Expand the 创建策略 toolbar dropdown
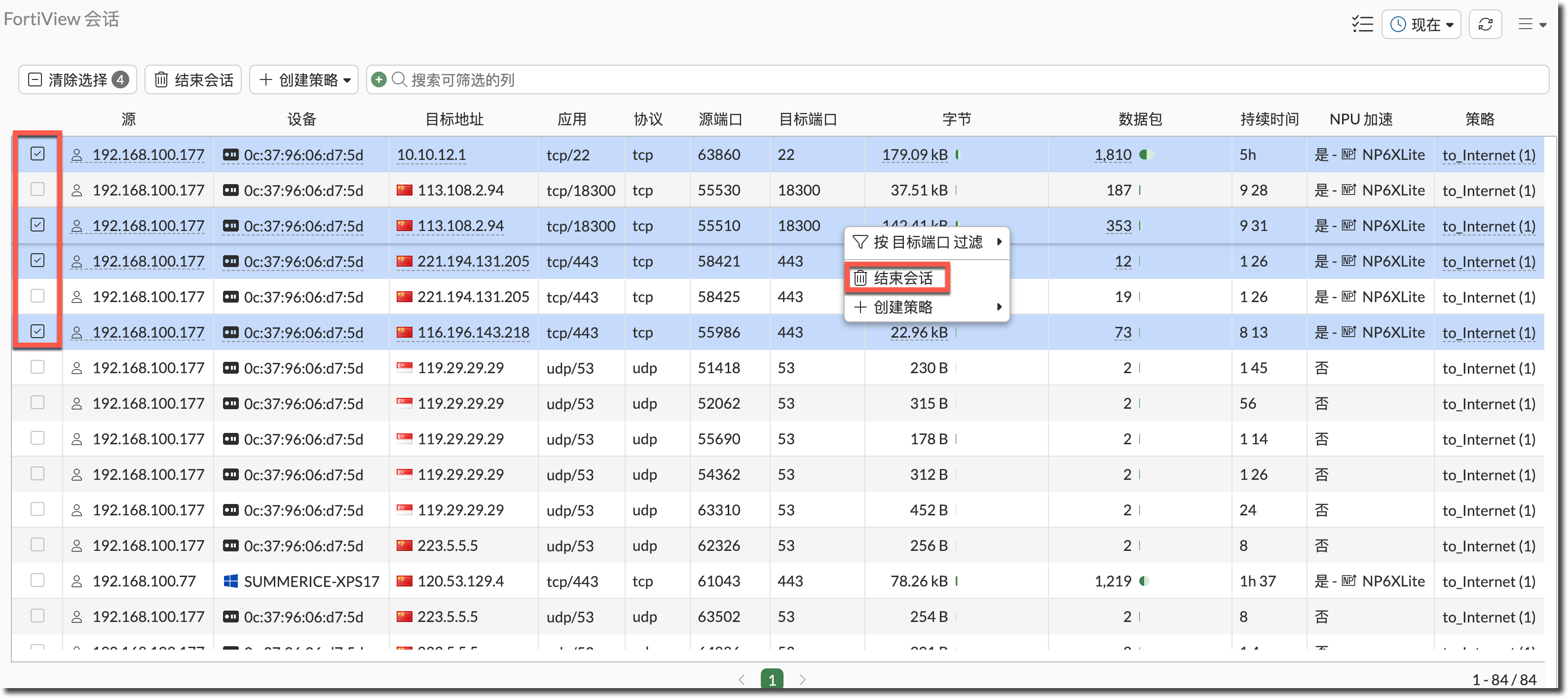1568x698 pixels. point(304,80)
